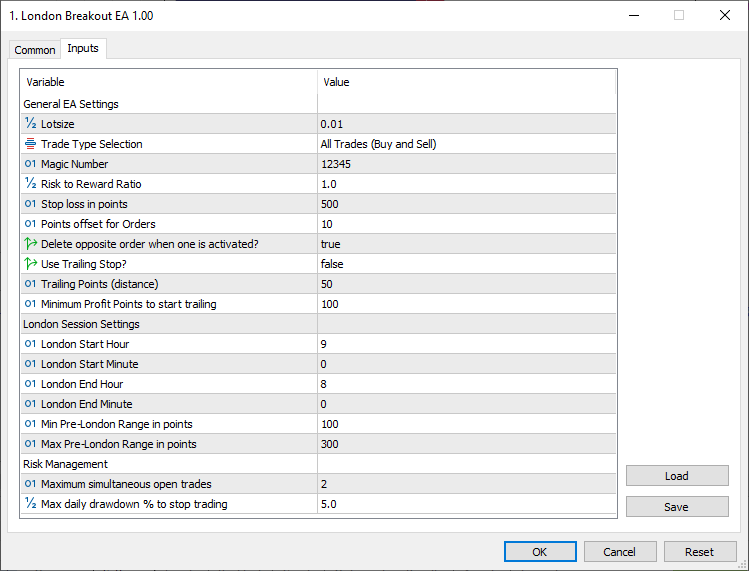Edit the London End Hour value 8
Viewport: 749px width, 571px height.
coord(467,384)
